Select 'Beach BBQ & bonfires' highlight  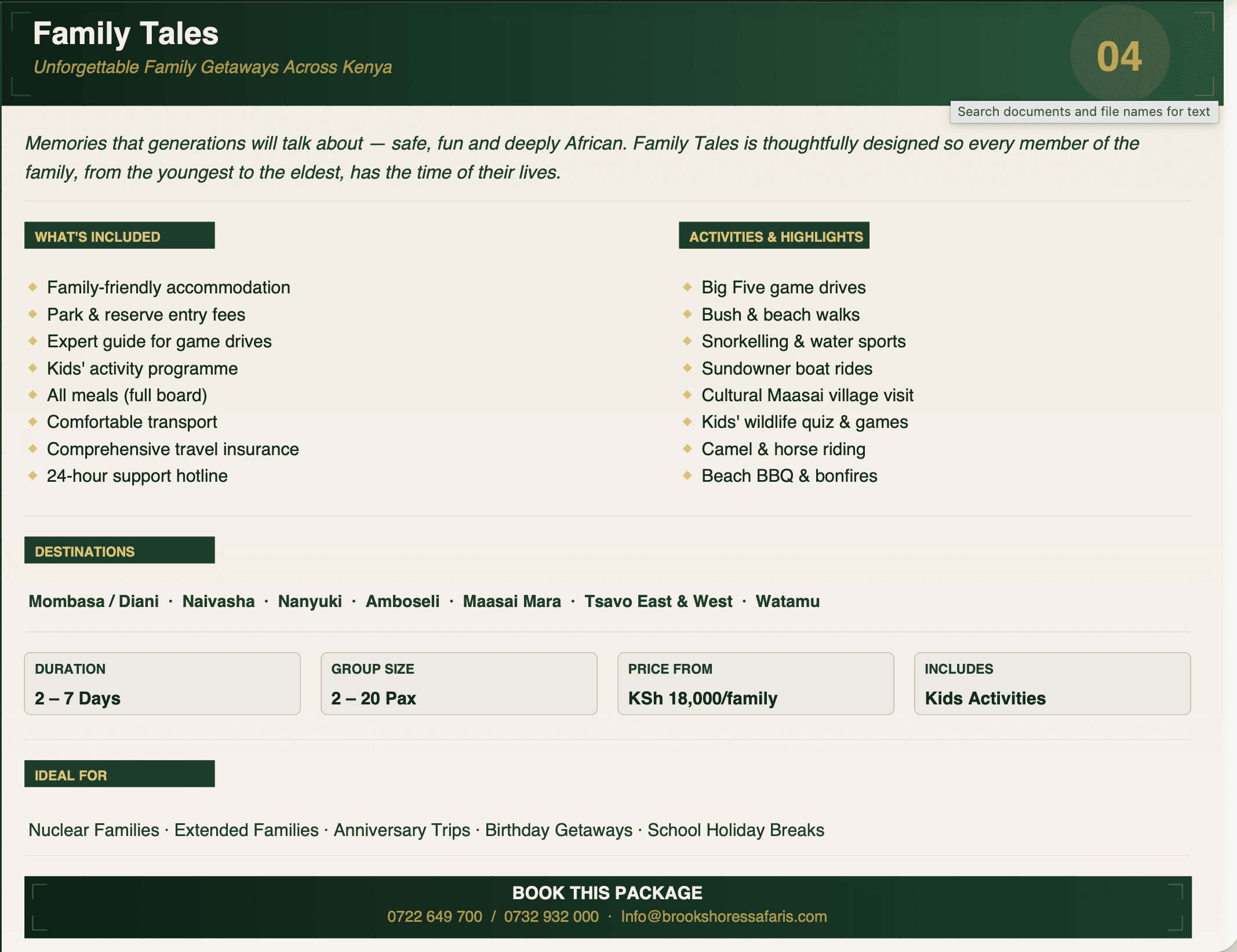(x=790, y=476)
